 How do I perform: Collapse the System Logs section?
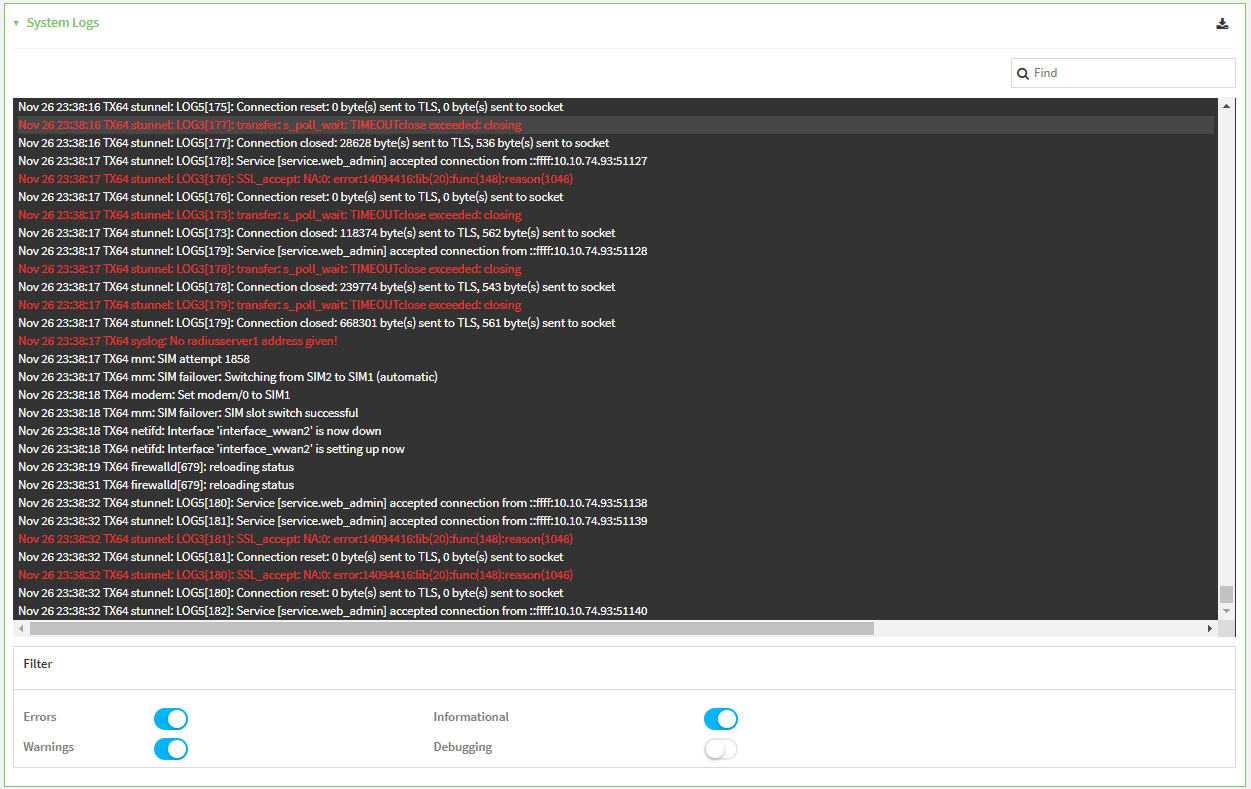pyautogui.click(x=16, y=23)
